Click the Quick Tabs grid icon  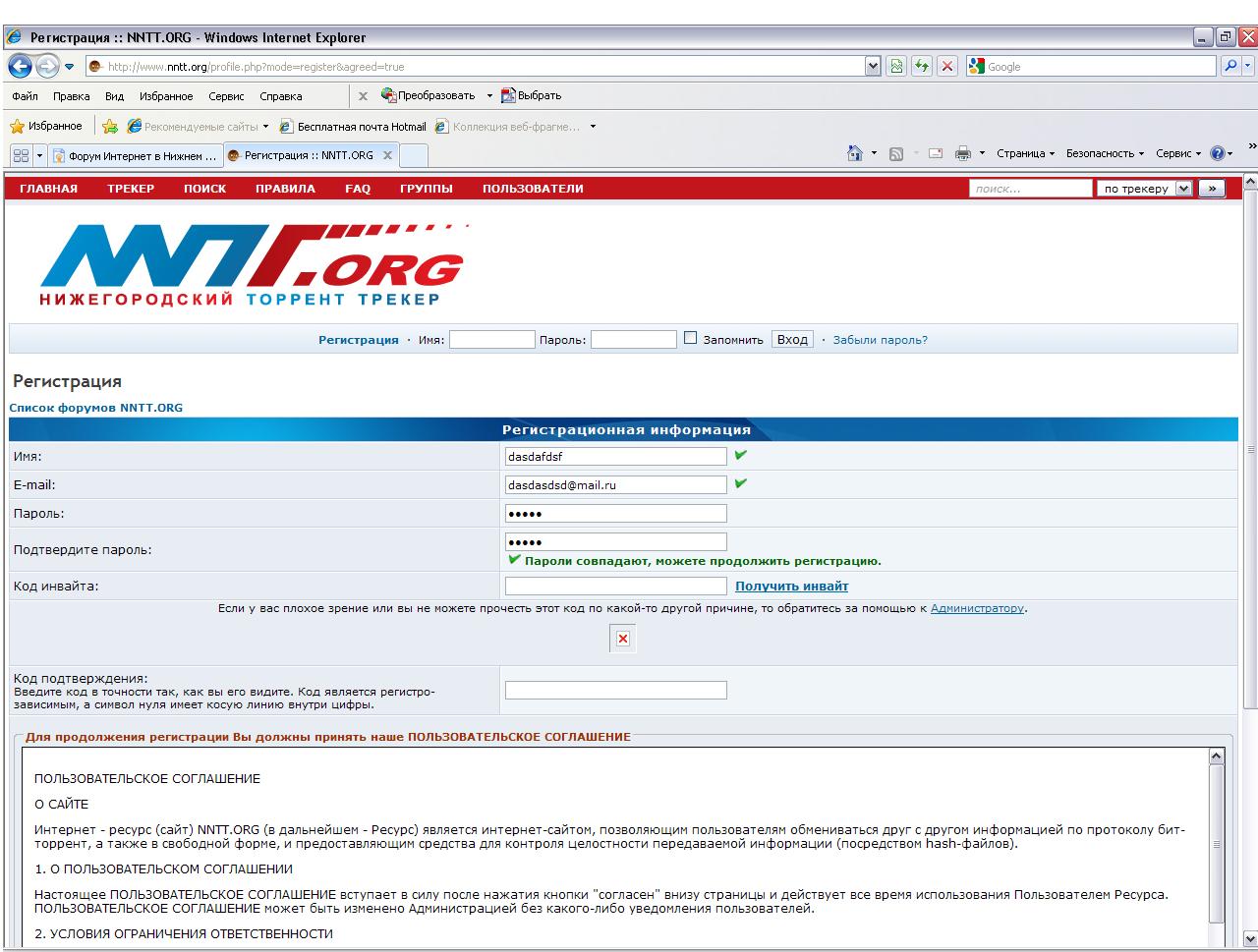pos(21,155)
